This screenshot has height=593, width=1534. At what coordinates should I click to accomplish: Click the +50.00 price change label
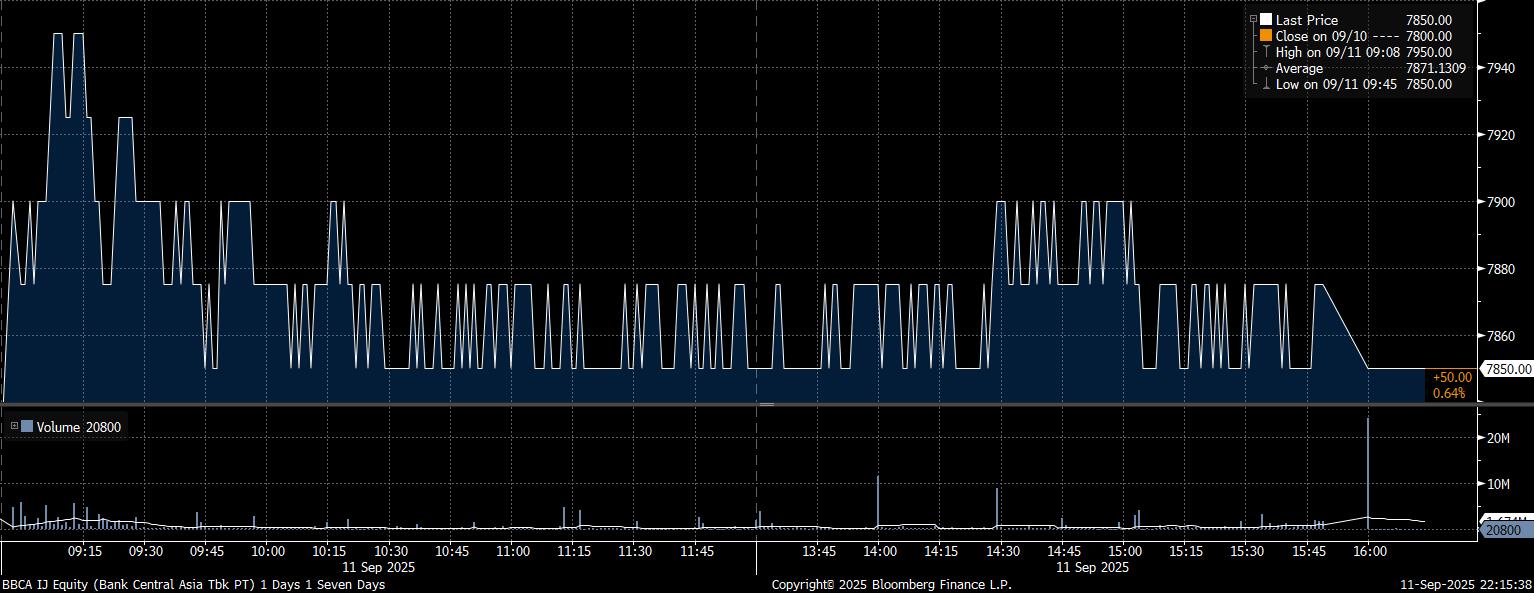tap(1451, 377)
